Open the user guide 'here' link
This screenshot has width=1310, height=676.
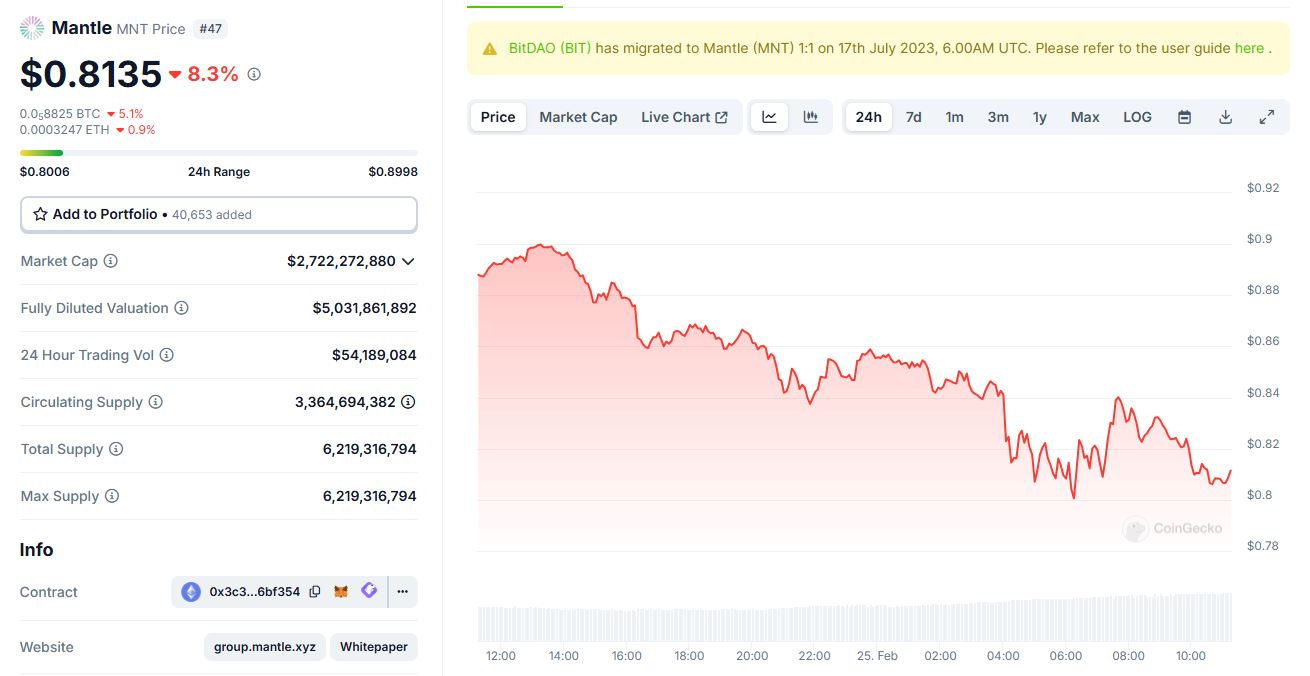1249,48
